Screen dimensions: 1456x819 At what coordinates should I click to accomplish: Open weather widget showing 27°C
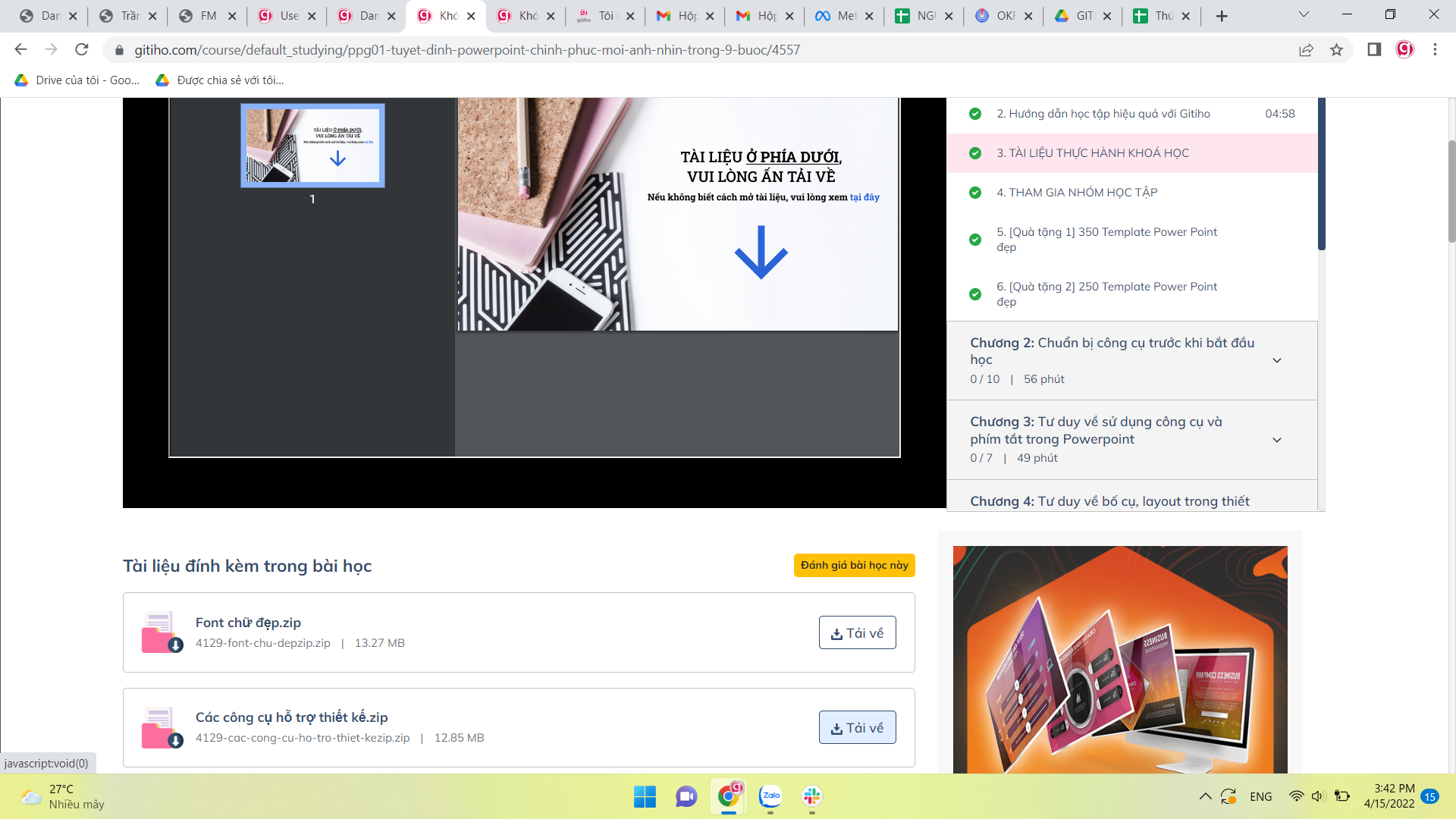click(x=64, y=796)
